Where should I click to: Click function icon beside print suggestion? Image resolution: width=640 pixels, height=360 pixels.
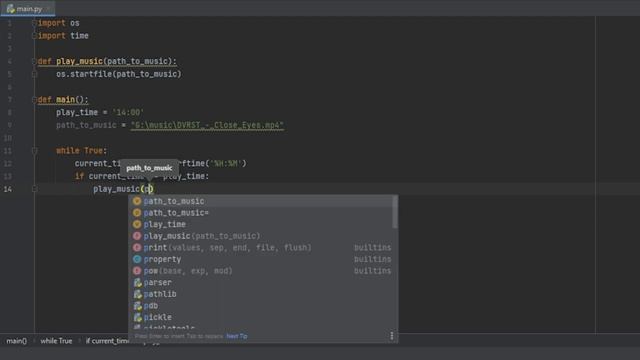[137, 247]
